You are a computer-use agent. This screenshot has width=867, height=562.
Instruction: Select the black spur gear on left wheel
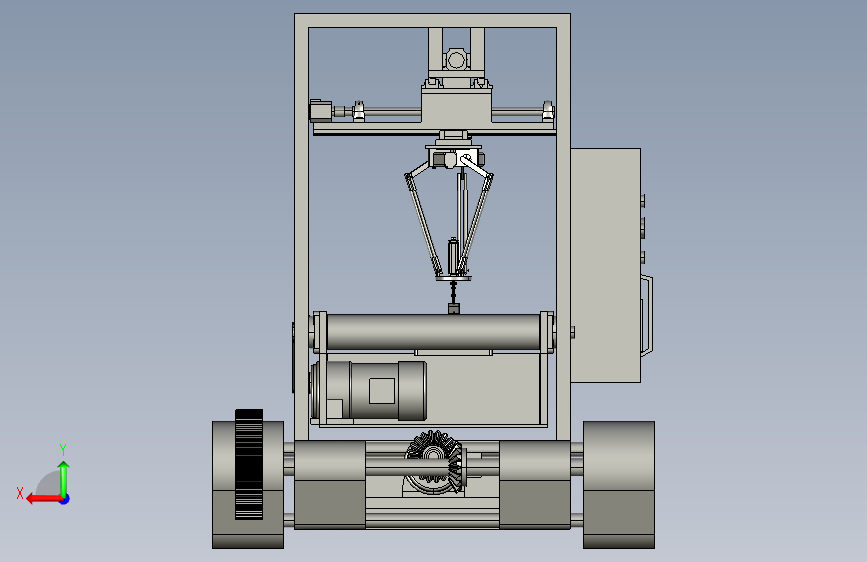(x=249, y=465)
